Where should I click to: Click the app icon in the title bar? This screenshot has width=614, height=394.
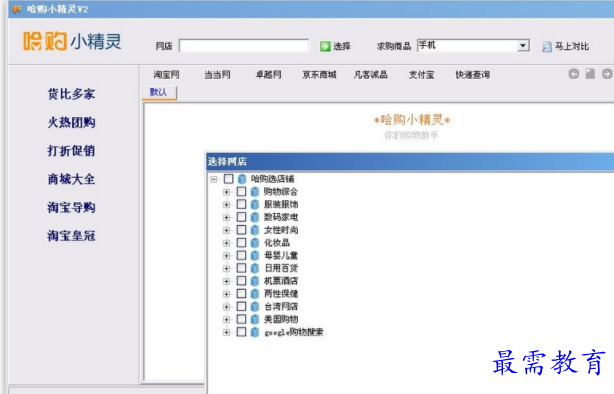click(x=16, y=9)
